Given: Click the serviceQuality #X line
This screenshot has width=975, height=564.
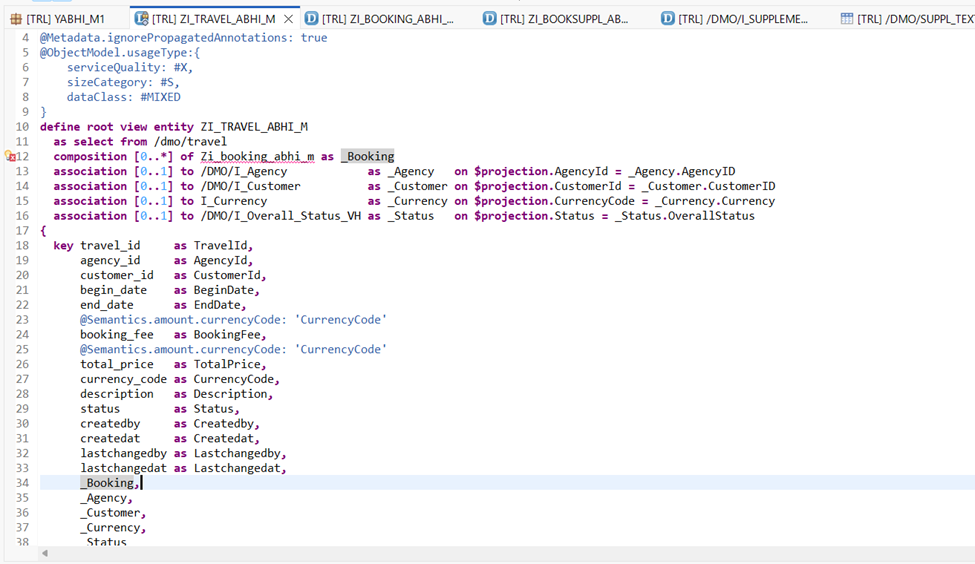Looking at the screenshot, I should pos(130,67).
